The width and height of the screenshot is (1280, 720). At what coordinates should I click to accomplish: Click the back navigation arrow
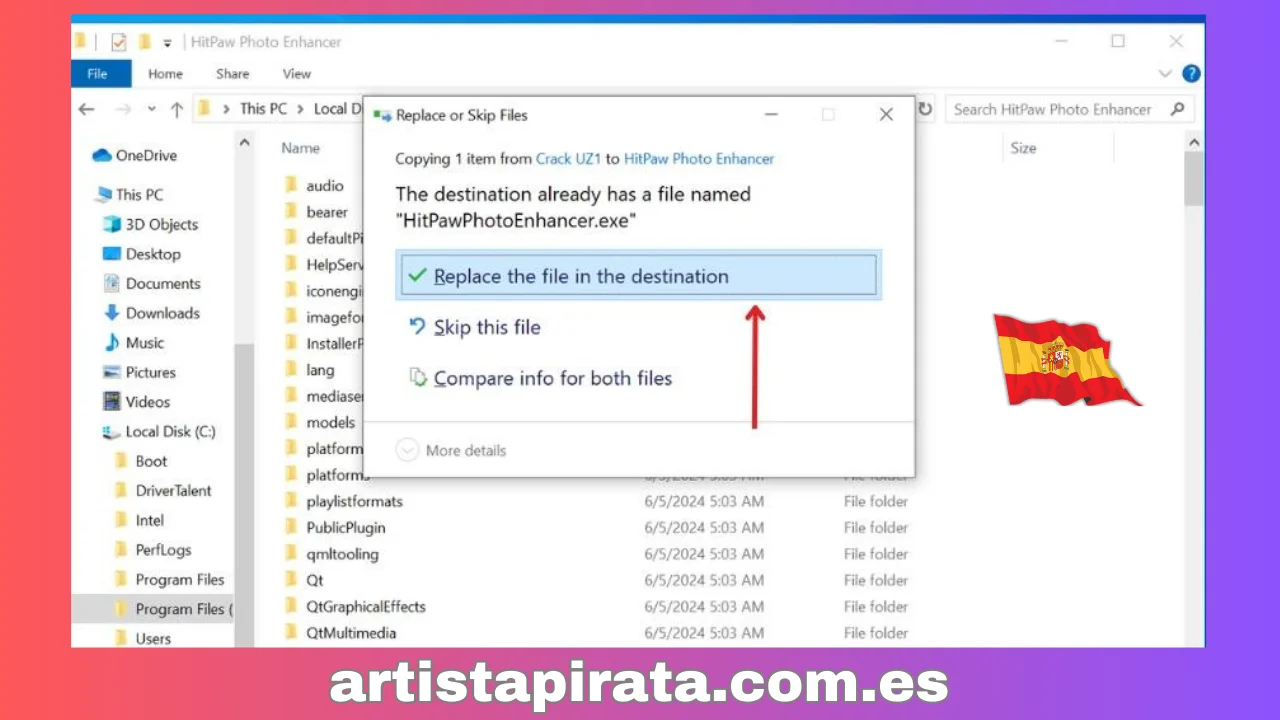(x=87, y=109)
